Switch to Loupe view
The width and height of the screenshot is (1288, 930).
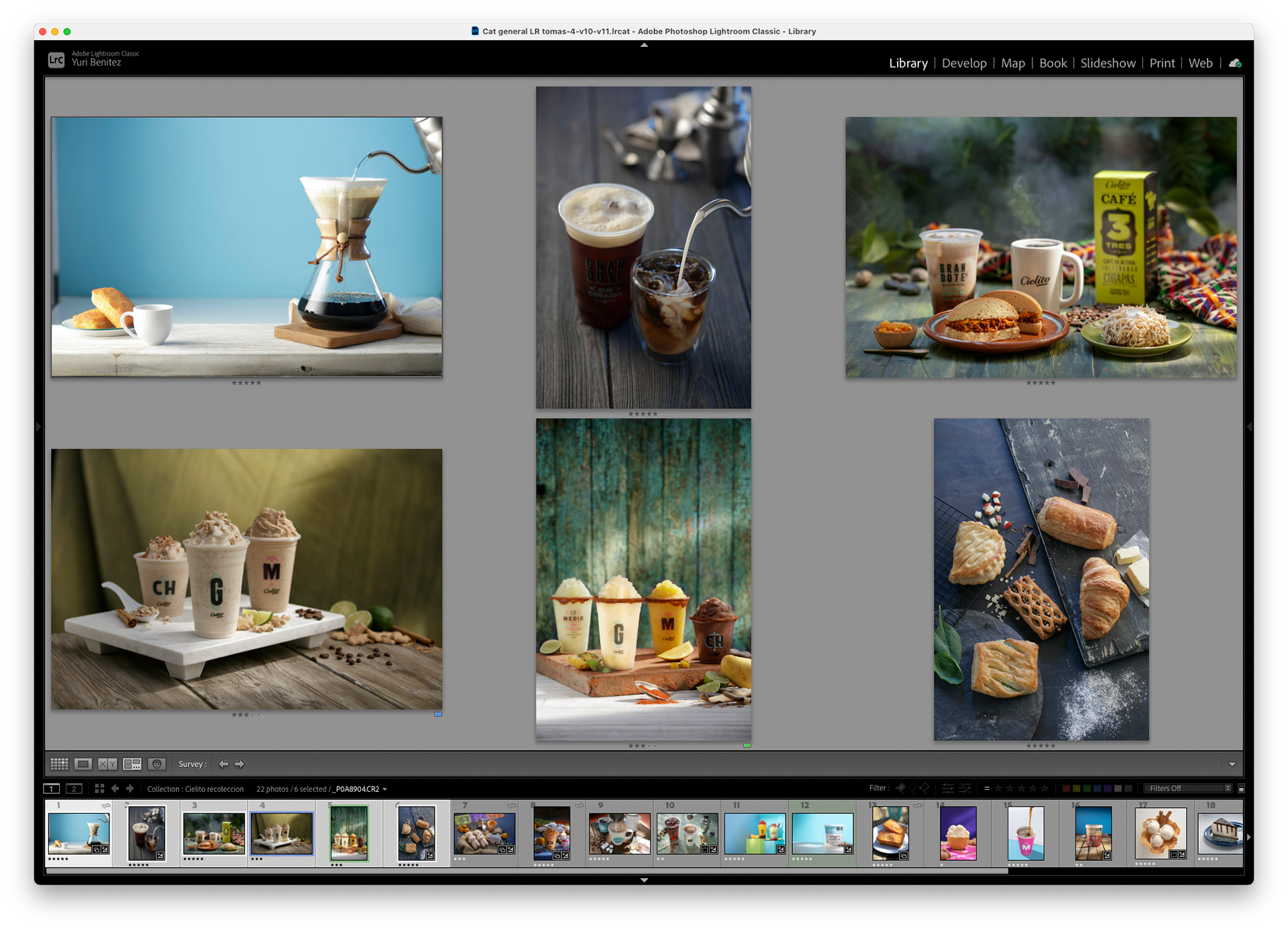tap(83, 764)
